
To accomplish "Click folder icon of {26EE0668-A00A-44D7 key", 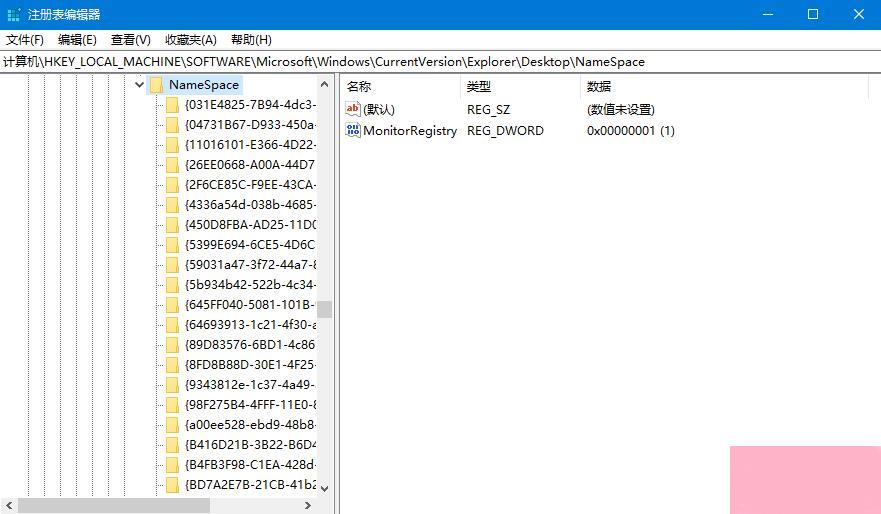I will click(172, 165).
